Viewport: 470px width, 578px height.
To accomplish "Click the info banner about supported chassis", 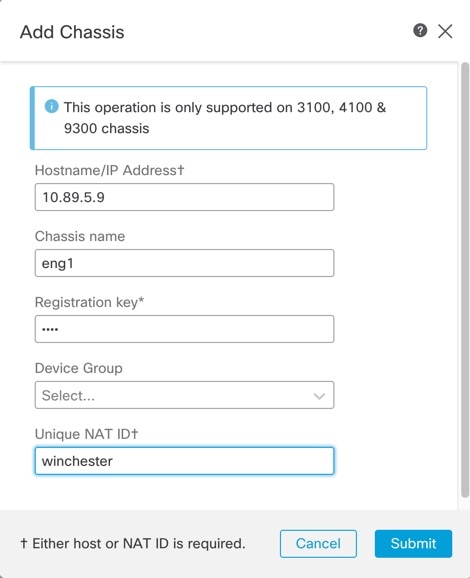I will pyautogui.click(x=229, y=118).
